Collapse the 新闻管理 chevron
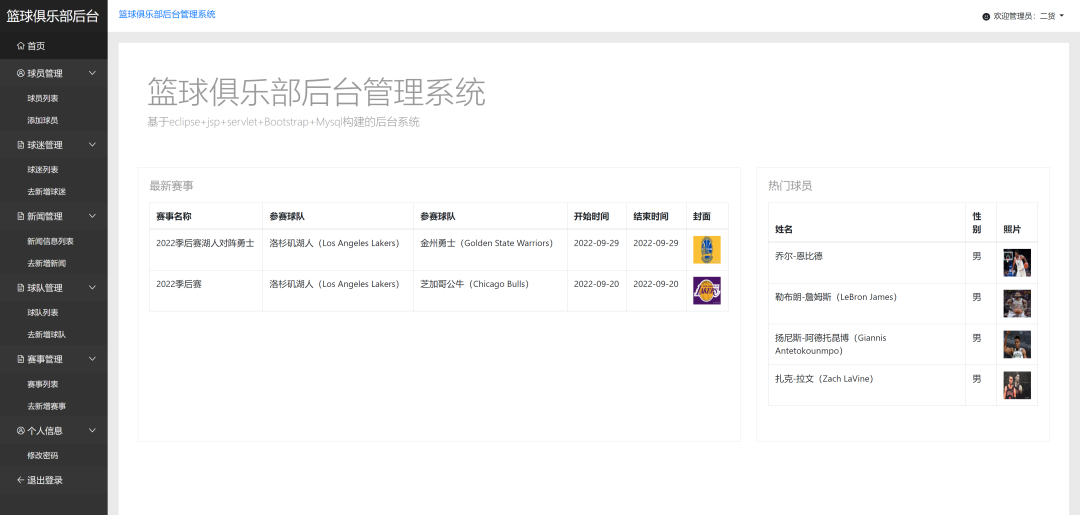This screenshot has width=1080, height=515. (92, 216)
